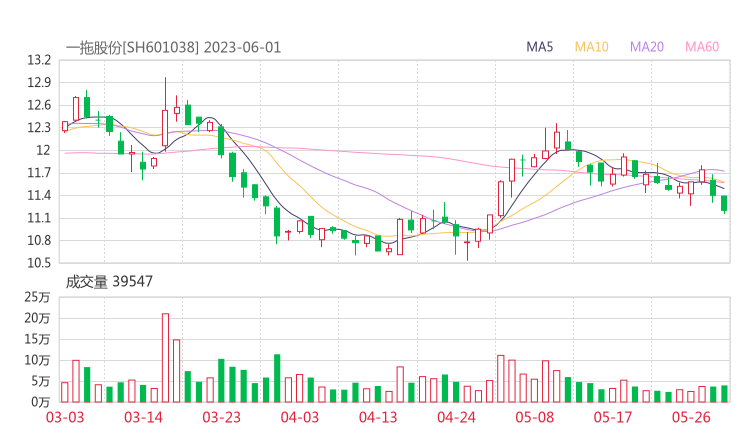The height and width of the screenshot is (440, 740).
Task: Click the last green candlestick at chart's right end
Action: point(724,203)
